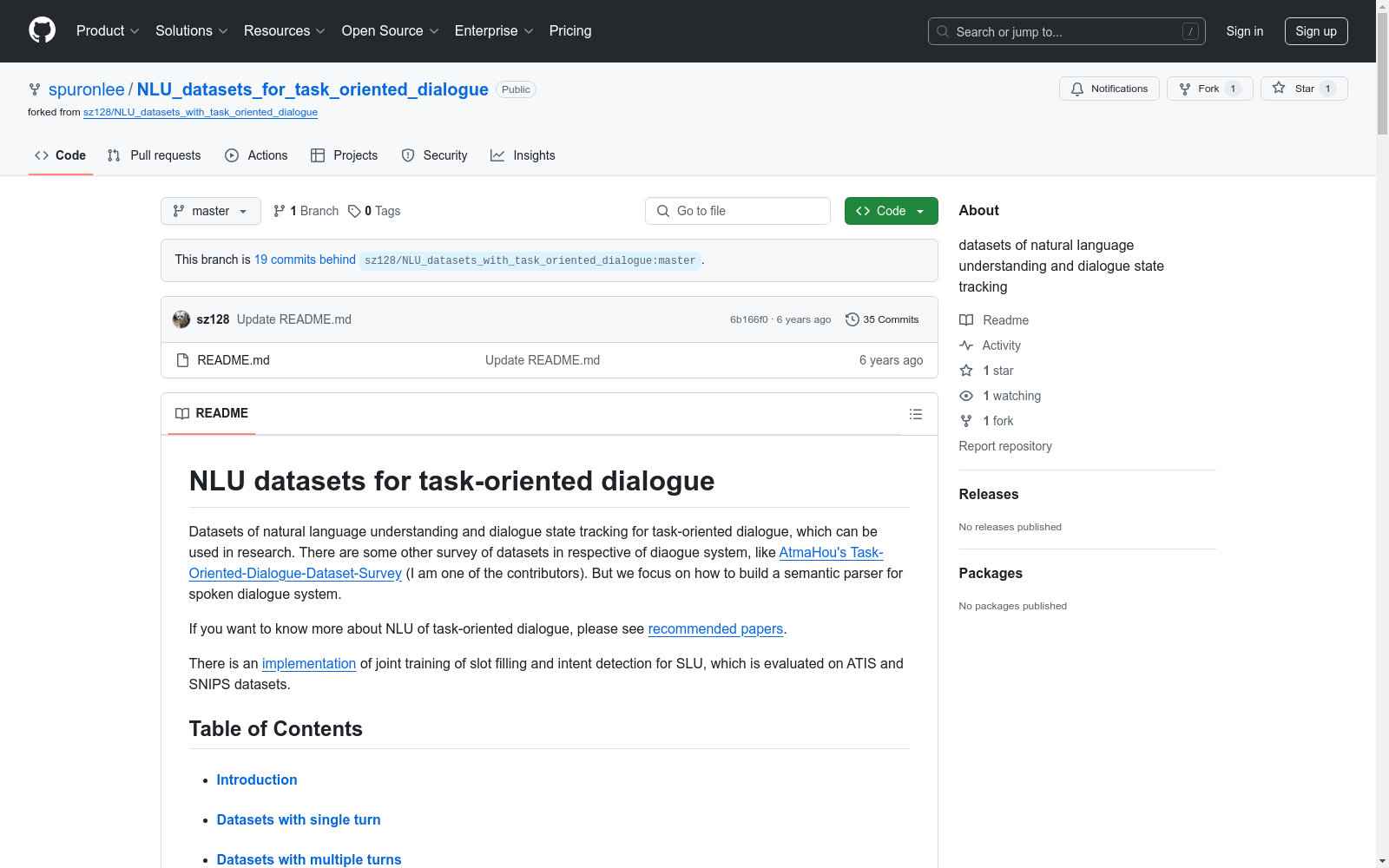The width and height of the screenshot is (1389, 868).
Task: Expand the Product menu
Action: point(108,31)
